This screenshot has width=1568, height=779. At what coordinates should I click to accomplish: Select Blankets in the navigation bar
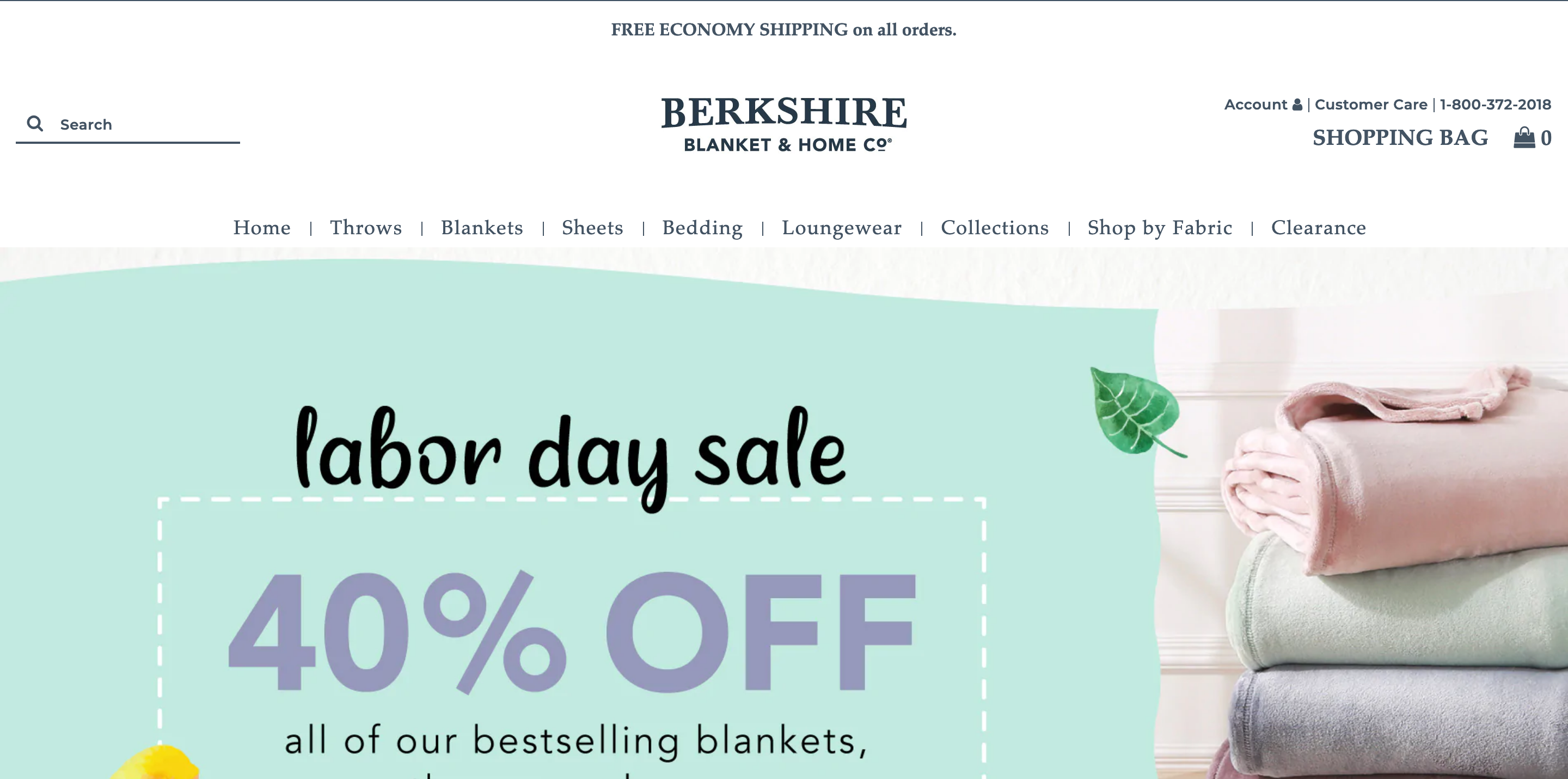pyautogui.click(x=482, y=228)
